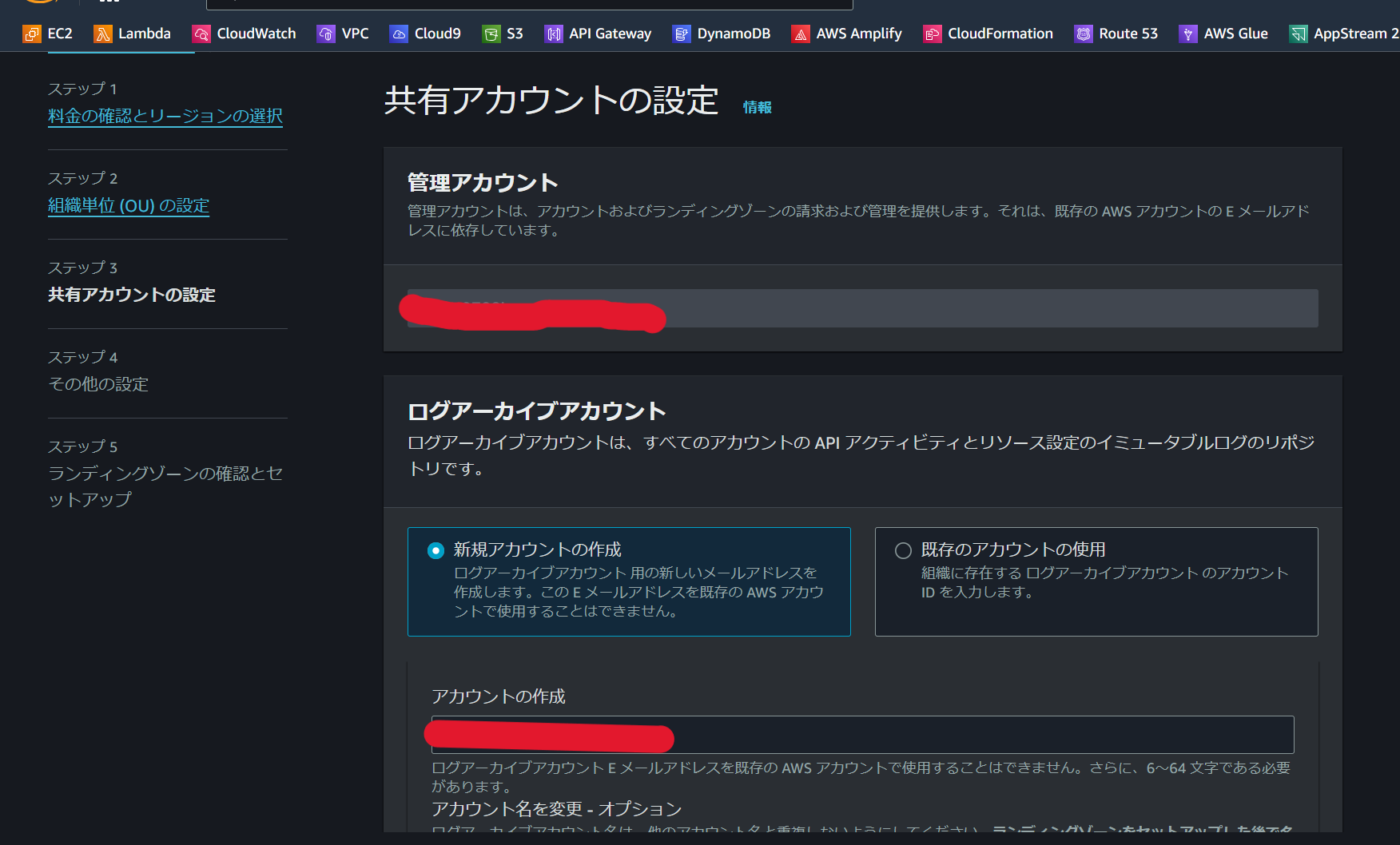The height and width of the screenshot is (845, 1400).
Task: Select 既存のアカウントの使用 radio option
Action: tap(903, 549)
